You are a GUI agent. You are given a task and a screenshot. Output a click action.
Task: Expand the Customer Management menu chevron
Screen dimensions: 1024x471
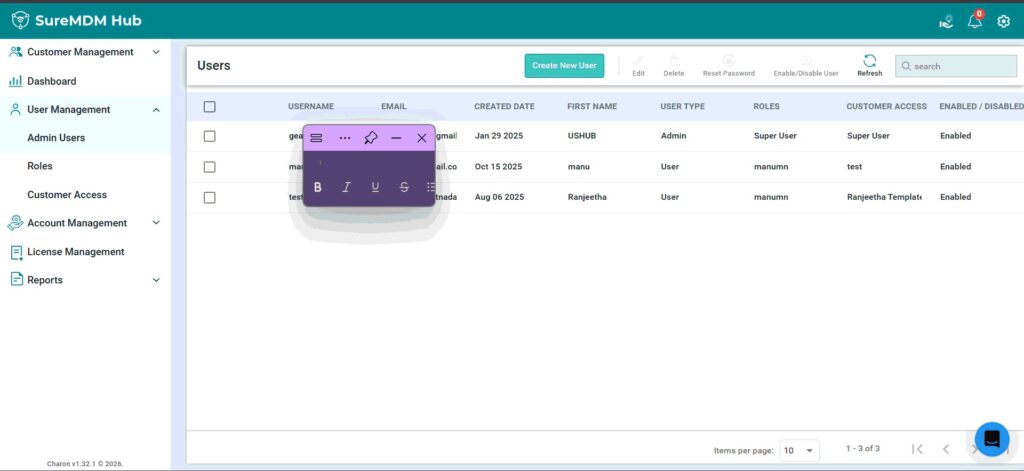[156, 52]
